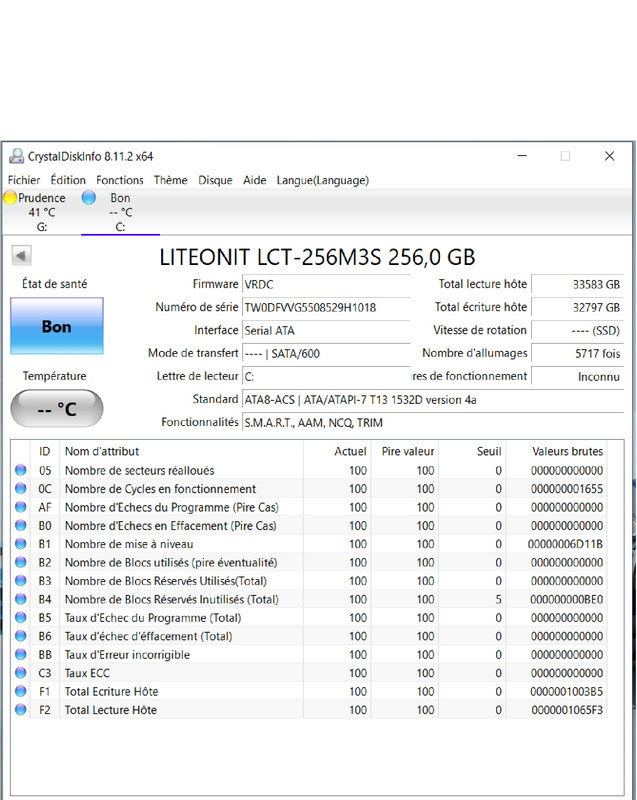Click status dot for attribute B6 row

click(x=20, y=636)
